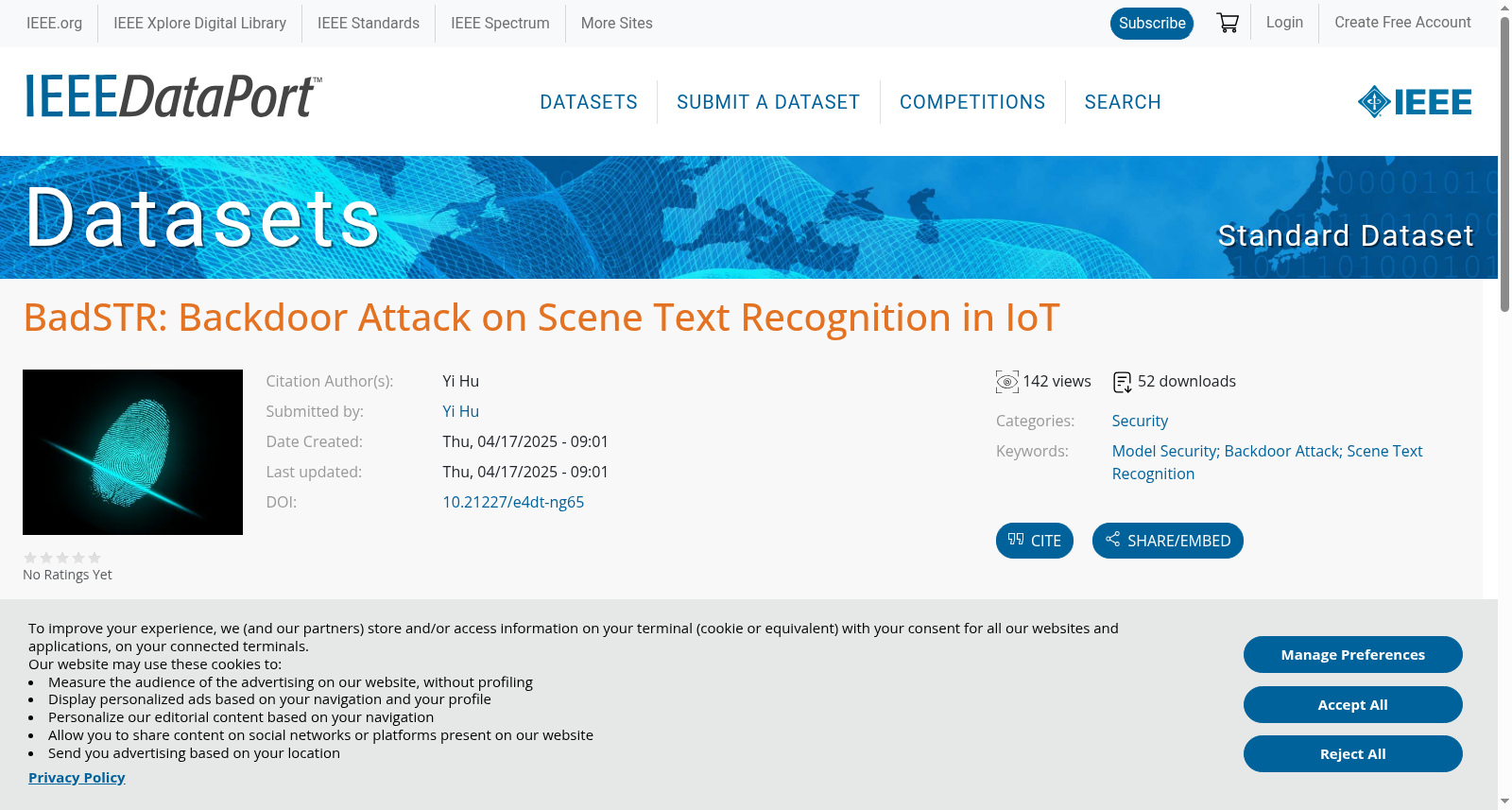Rate the dataset using the star rating
1512x810 pixels.
(x=62, y=558)
